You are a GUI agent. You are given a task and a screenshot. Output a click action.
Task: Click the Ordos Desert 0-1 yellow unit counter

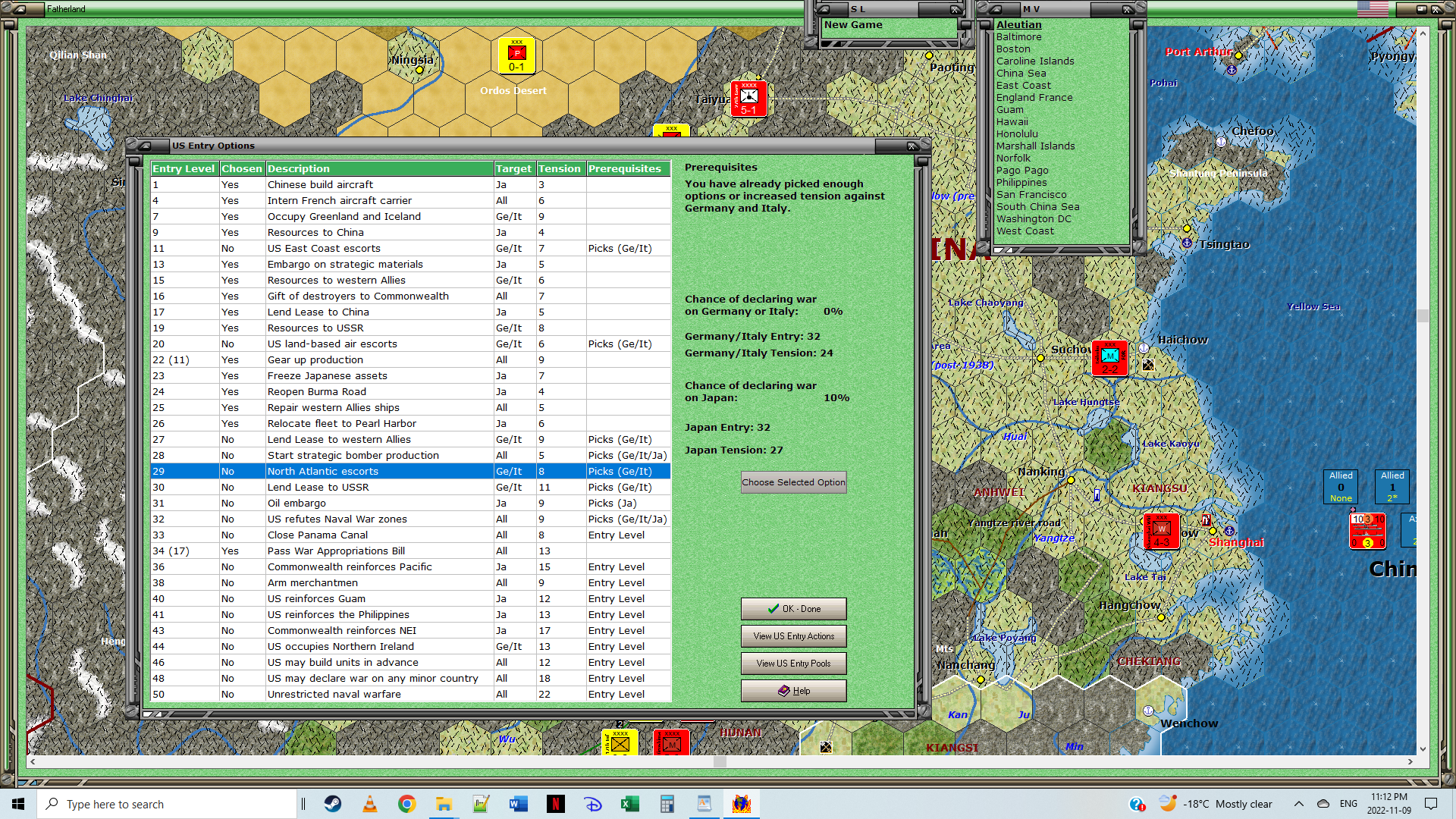pos(516,55)
